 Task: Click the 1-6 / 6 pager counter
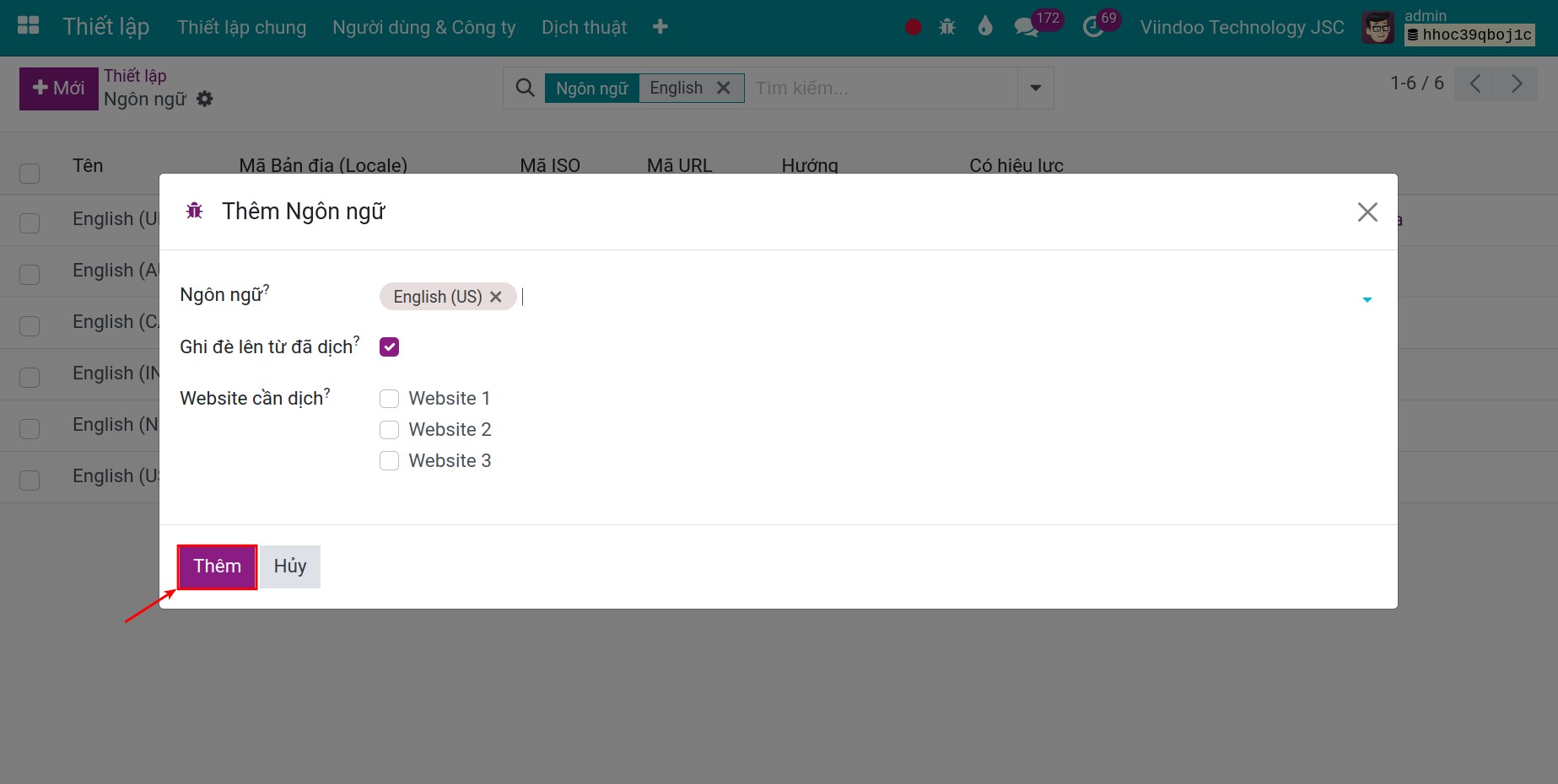click(1417, 83)
